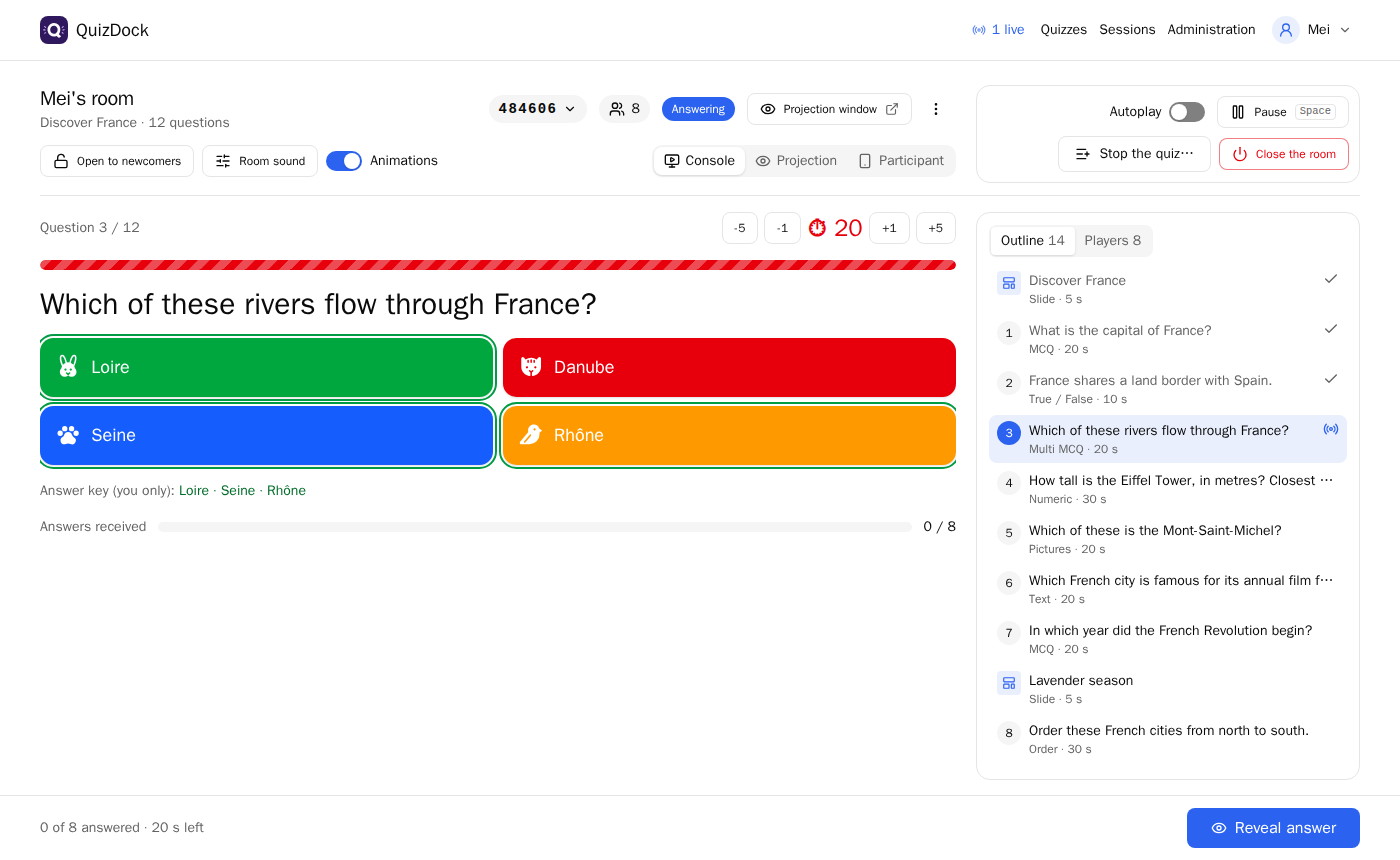The width and height of the screenshot is (1400, 860).
Task: Click the live broadcast icon on question 3
Action: click(x=1331, y=429)
